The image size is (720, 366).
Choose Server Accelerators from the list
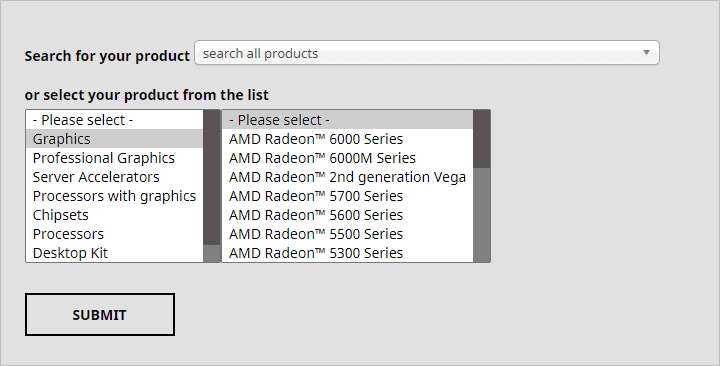click(x=114, y=177)
